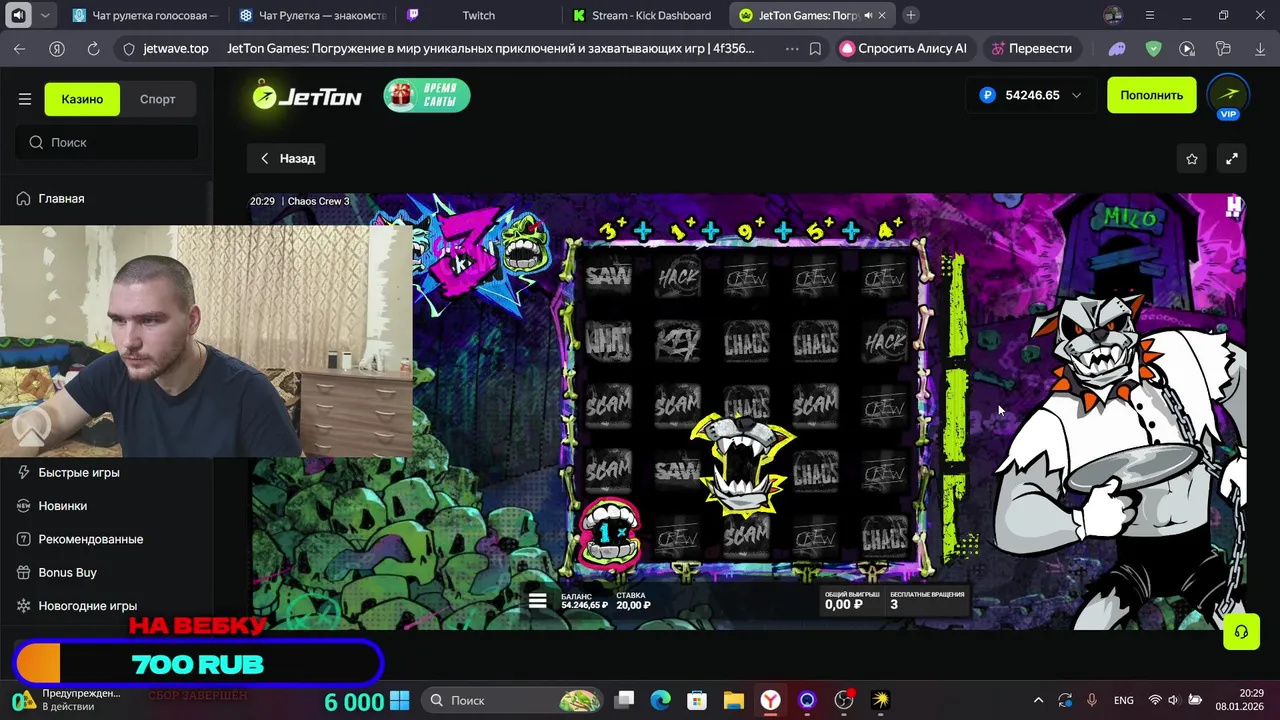This screenshot has width=1280, height=720.
Task: Switch to the Twitch tab
Action: pos(478,15)
